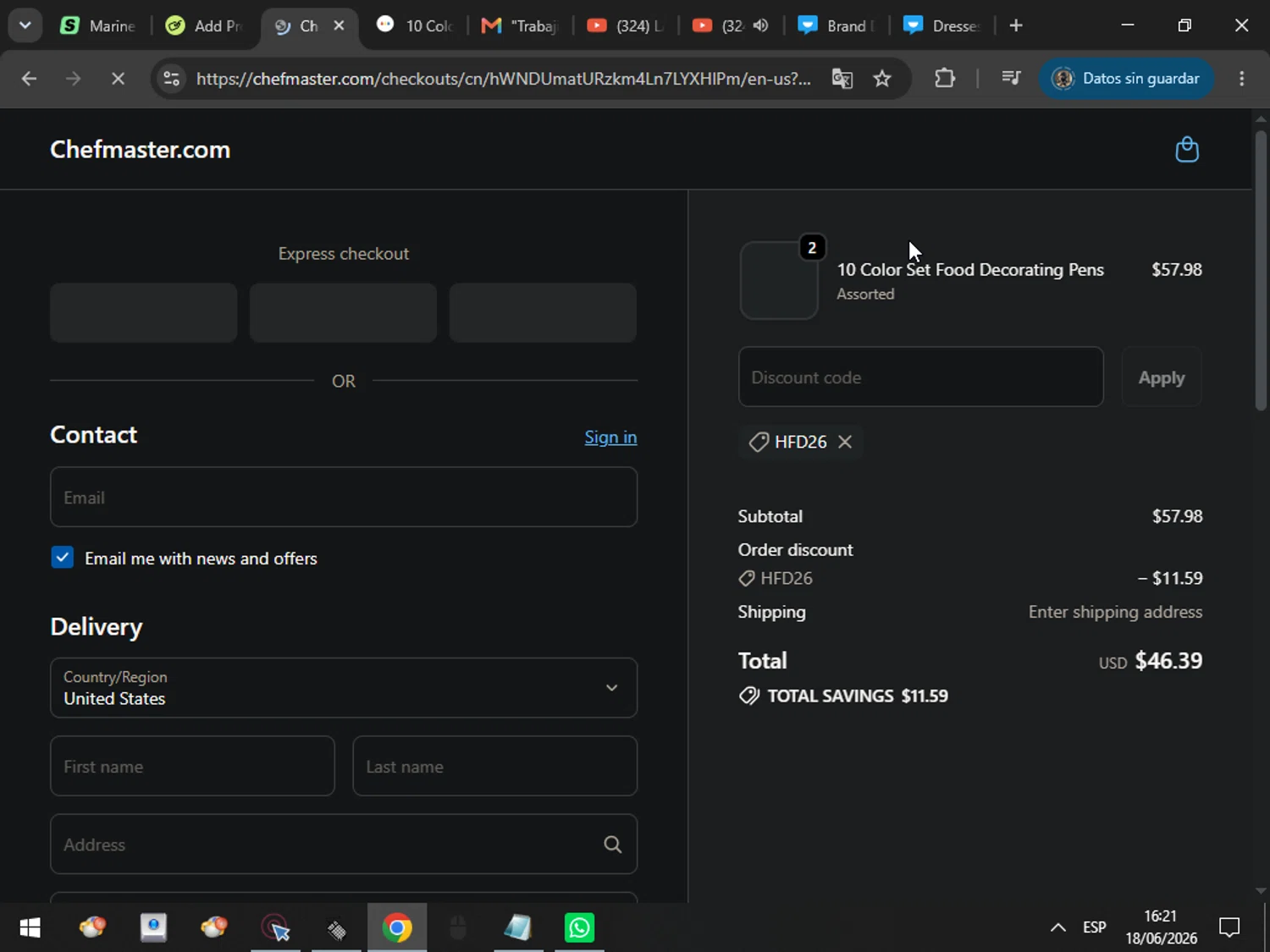Click the translate page icon
The height and width of the screenshot is (952, 1270).
(x=842, y=79)
